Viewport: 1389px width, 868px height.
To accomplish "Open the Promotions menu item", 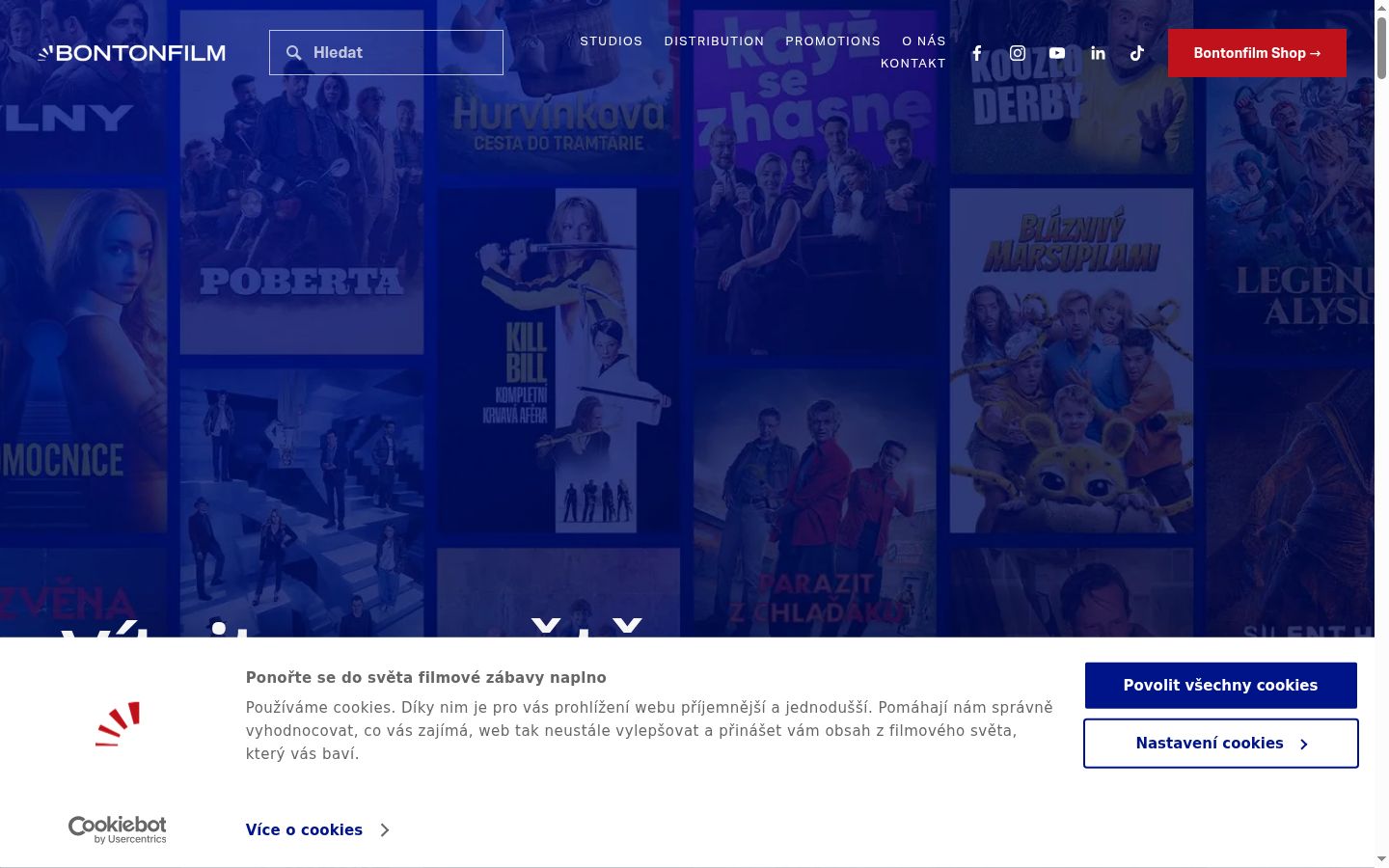I will pos(832,41).
